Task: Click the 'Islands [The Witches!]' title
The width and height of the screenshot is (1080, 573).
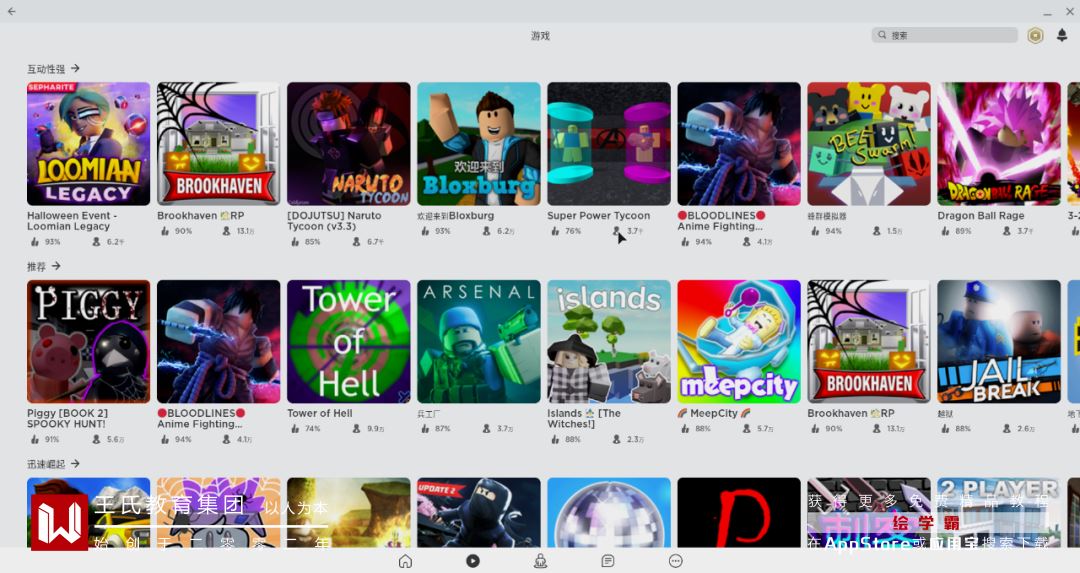Action: pos(584,418)
